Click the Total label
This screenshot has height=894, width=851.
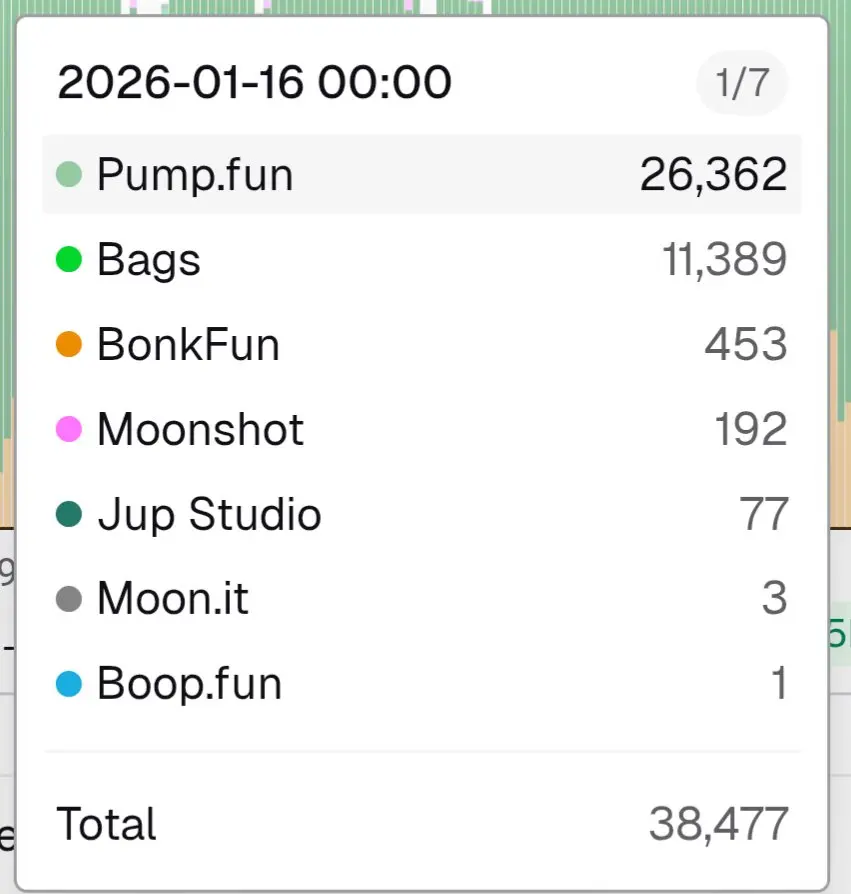click(107, 825)
